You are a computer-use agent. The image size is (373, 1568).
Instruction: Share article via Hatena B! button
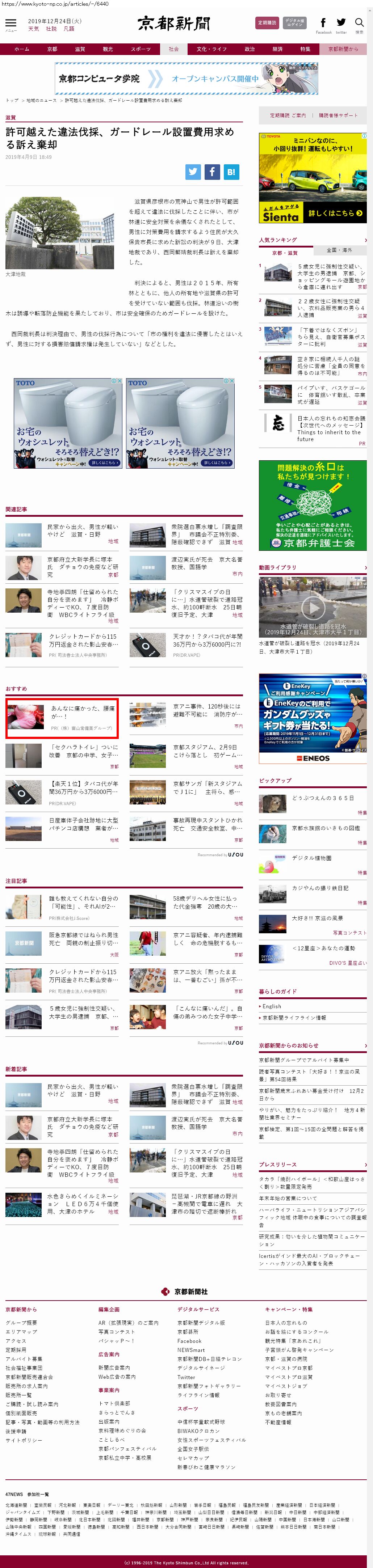[x=231, y=172]
